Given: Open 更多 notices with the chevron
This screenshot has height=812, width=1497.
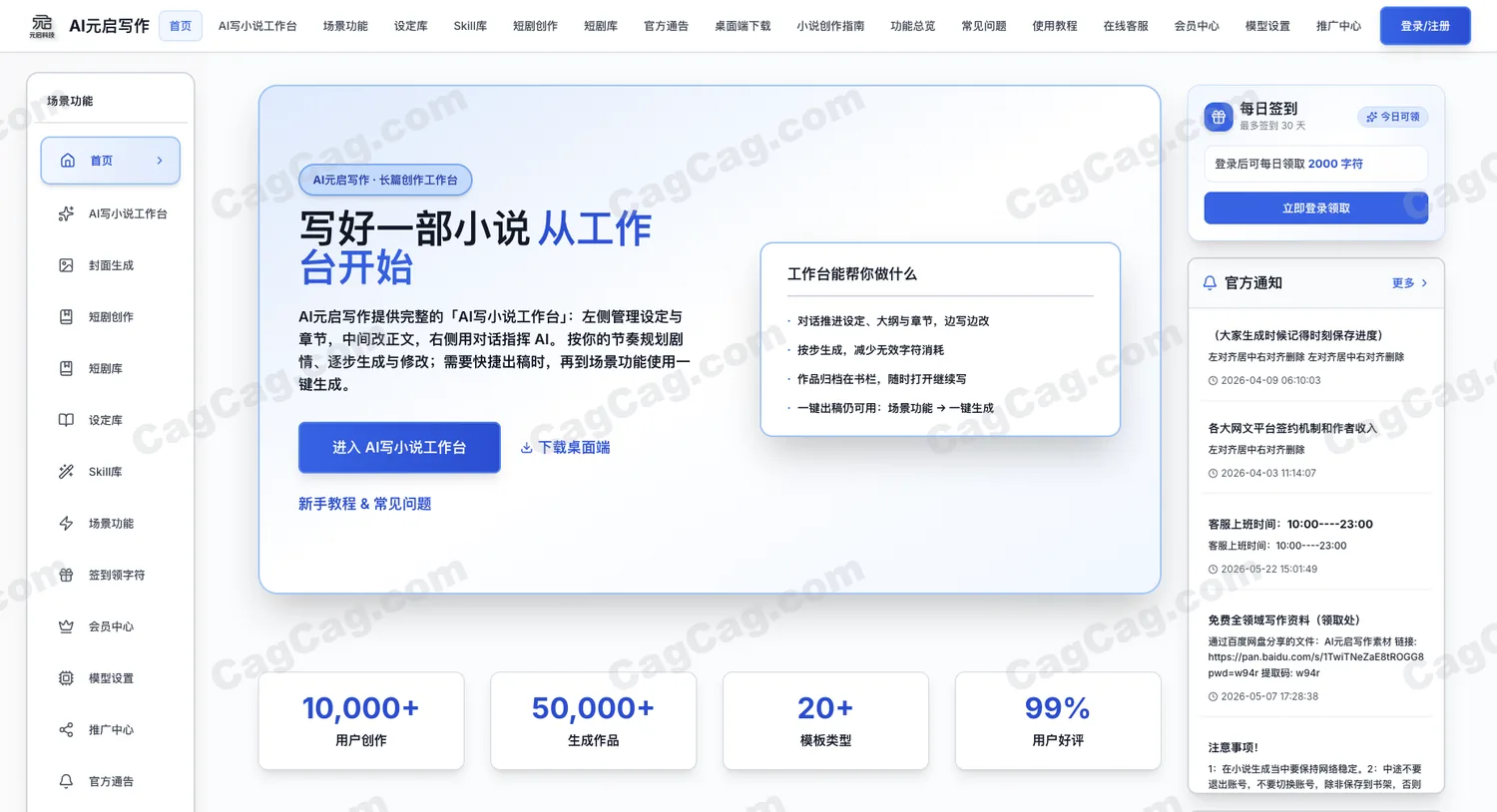Looking at the screenshot, I should click(x=1410, y=283).
